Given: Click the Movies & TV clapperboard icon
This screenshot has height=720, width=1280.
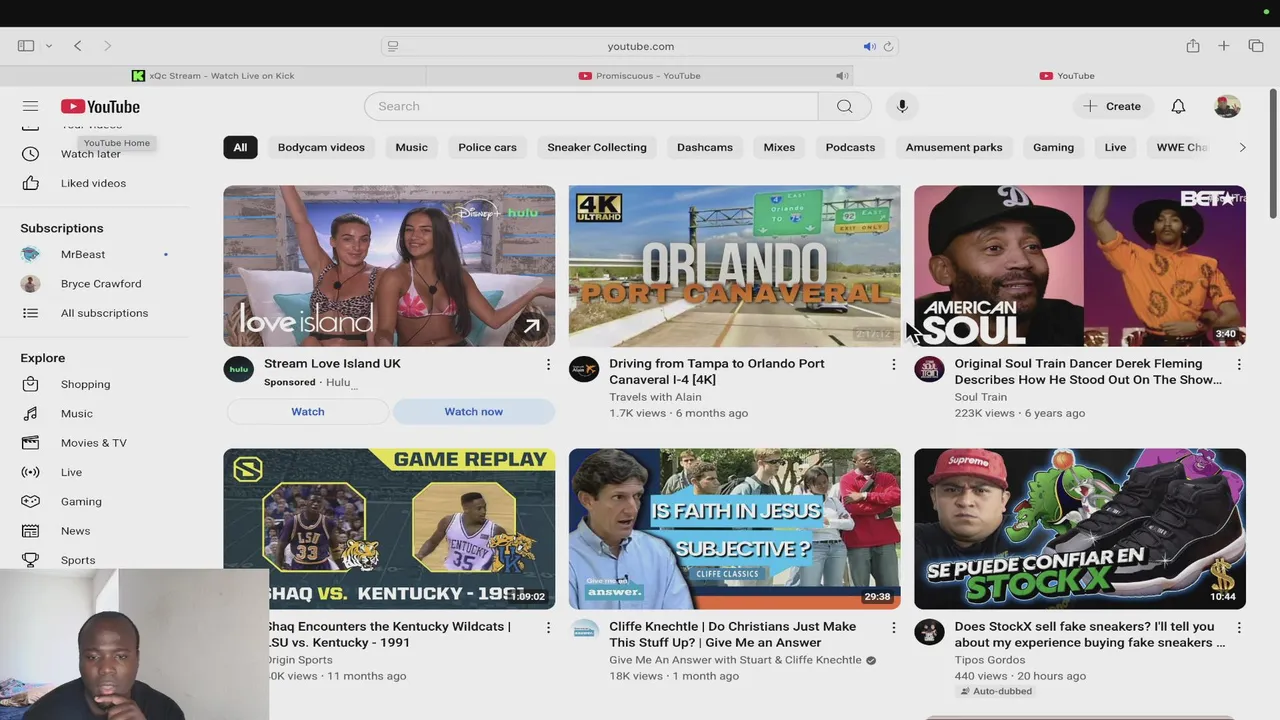Looking at the screenshot, I should 31,443.
